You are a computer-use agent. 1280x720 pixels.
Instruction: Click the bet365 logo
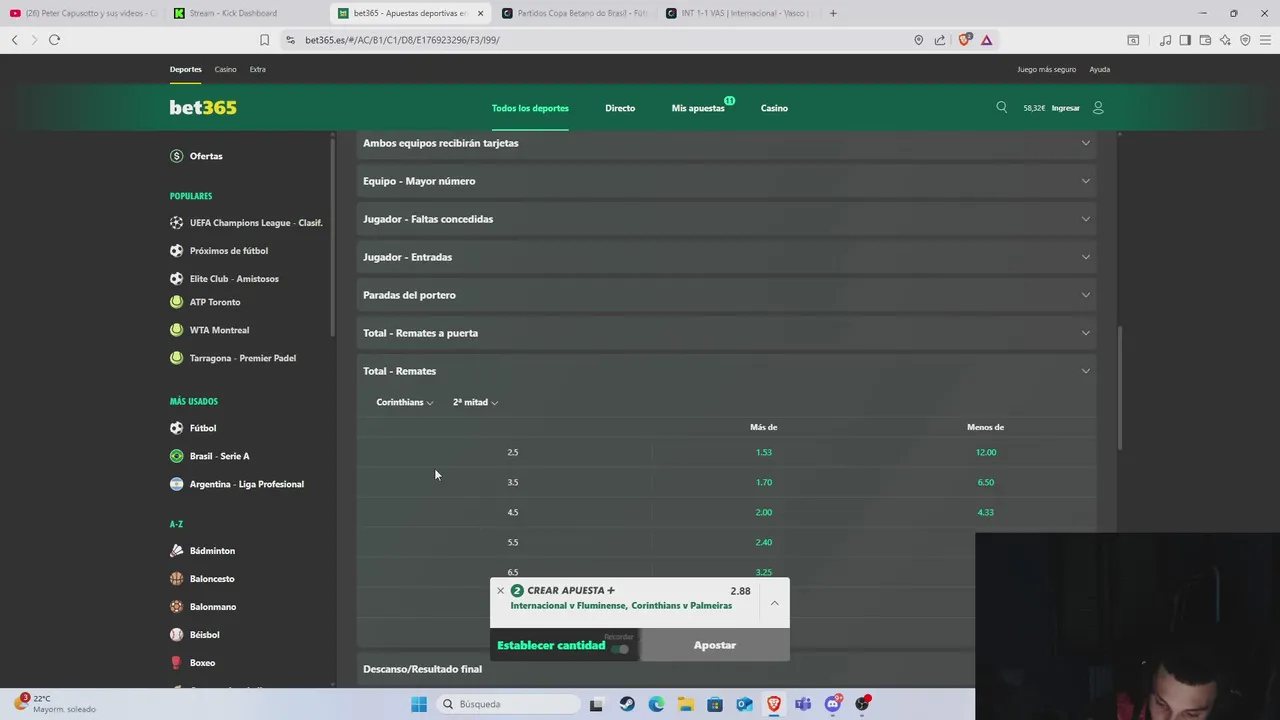[203, 107]
